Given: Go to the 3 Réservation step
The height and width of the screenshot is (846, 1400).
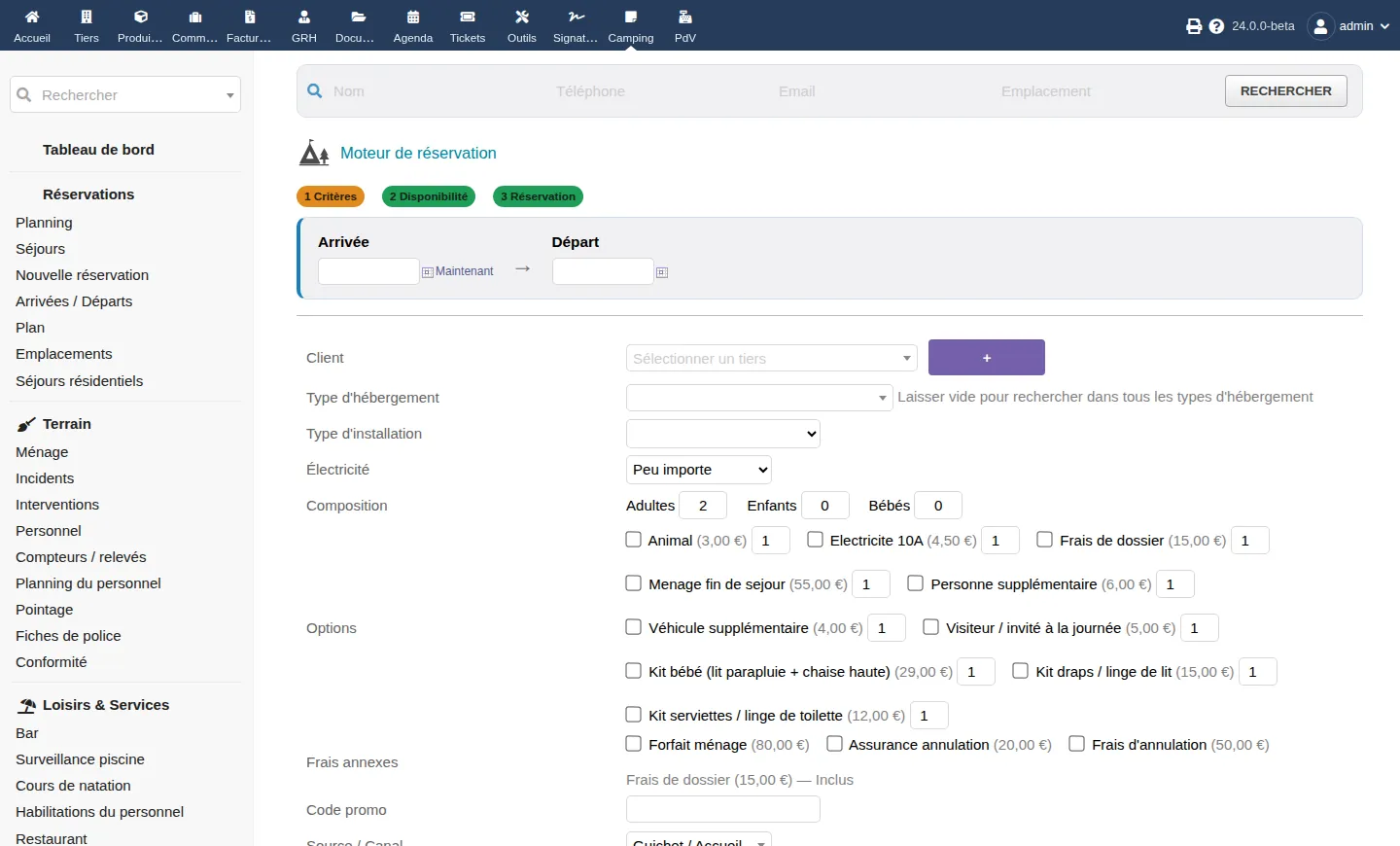Looking at the screenshot, I should [x=539, y=196].
